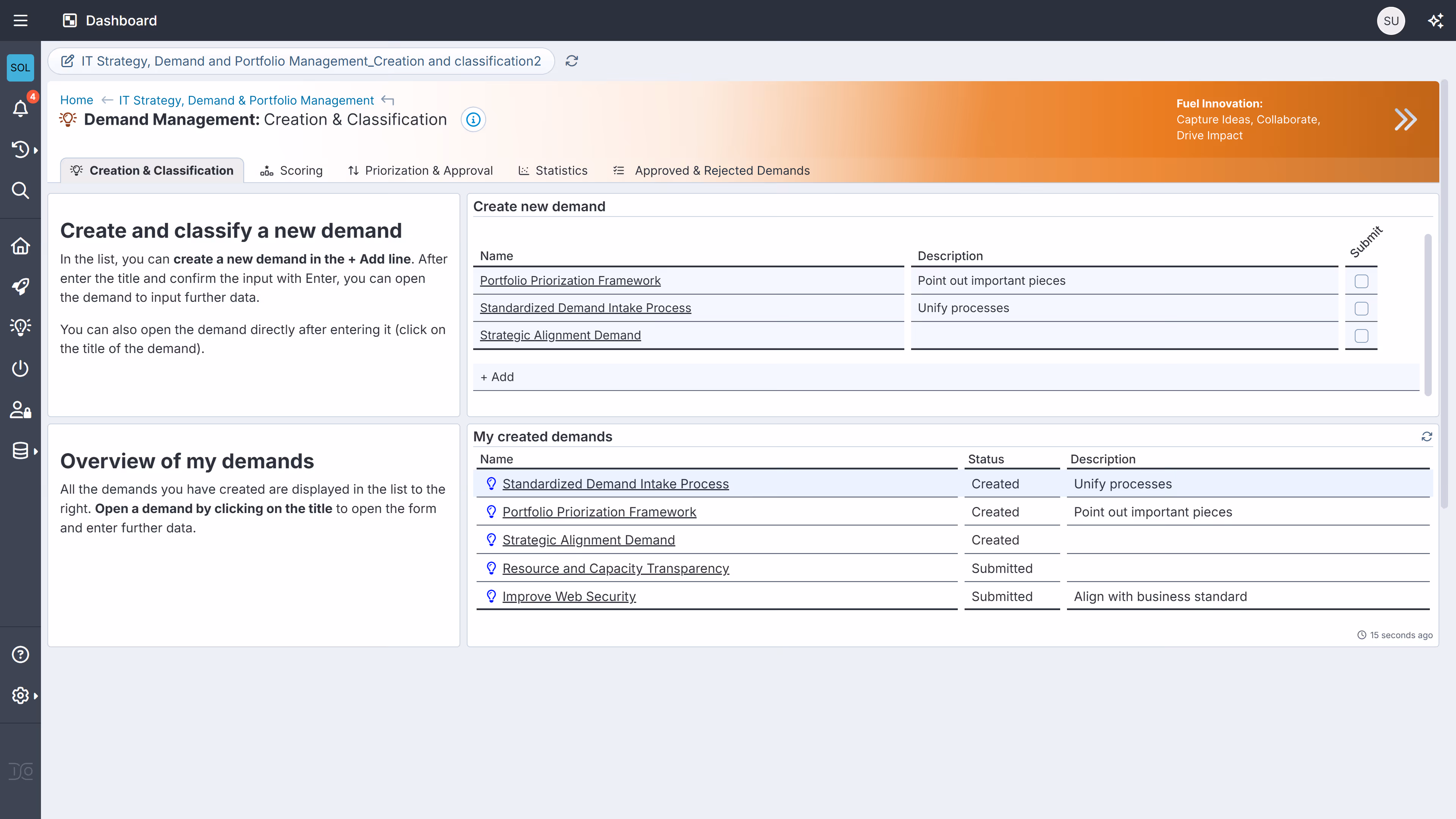Check Submit for Standardized Demand Intake Process
Screen dimensions: 1456x819
click(x=1361, y=308)
